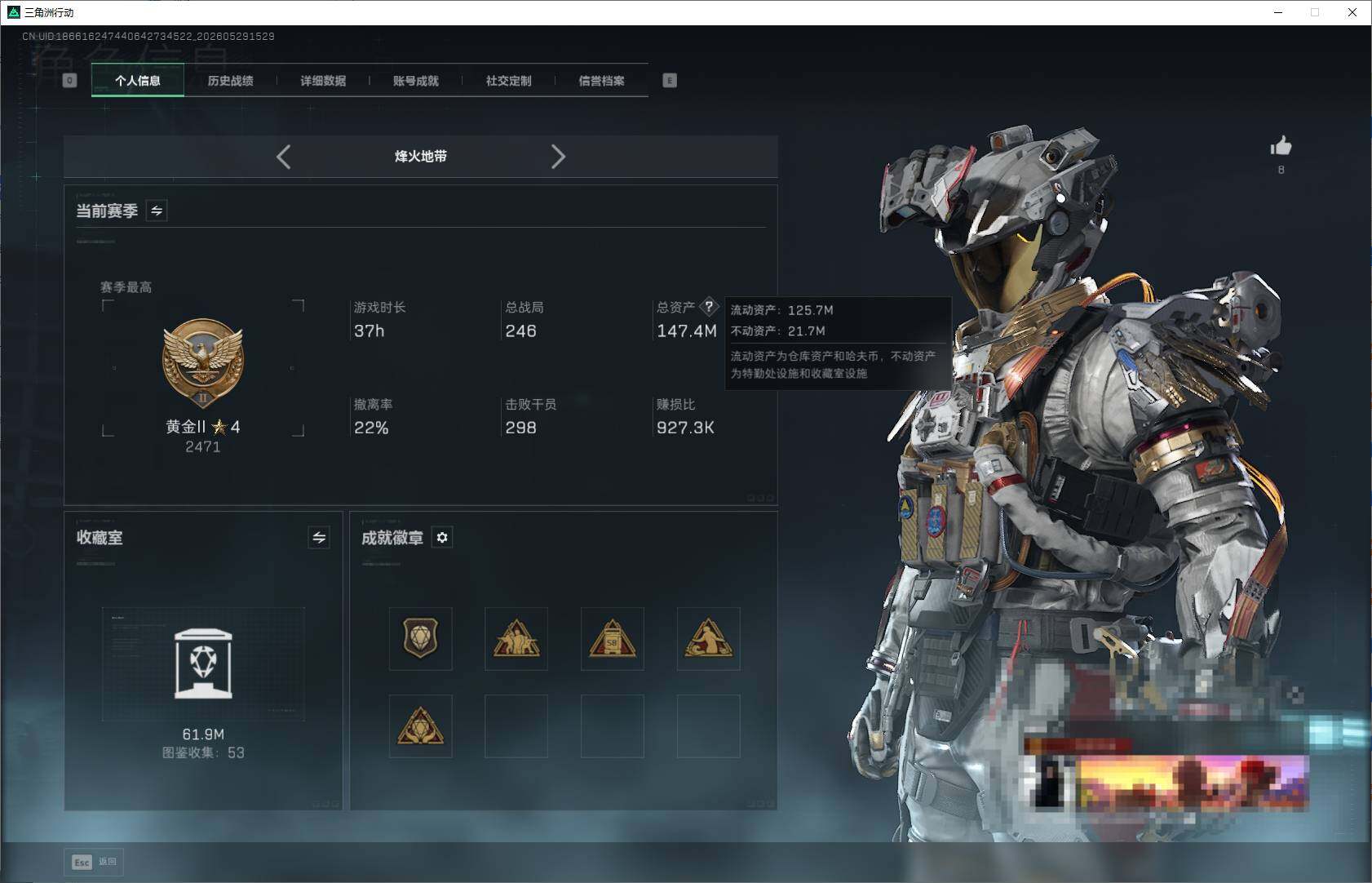Click the Esc 返回 back button
This screenshot has width=1372, height=883.
coord(94,862)
